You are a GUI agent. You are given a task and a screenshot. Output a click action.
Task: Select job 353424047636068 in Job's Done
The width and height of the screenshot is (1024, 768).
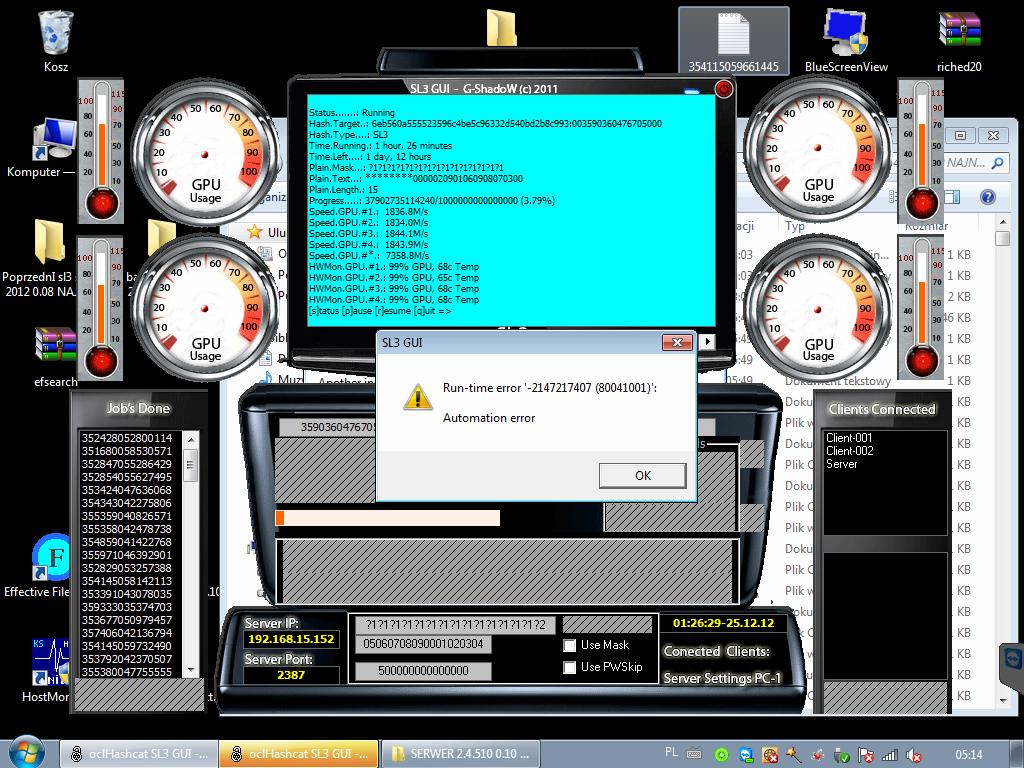pos(127,490)
